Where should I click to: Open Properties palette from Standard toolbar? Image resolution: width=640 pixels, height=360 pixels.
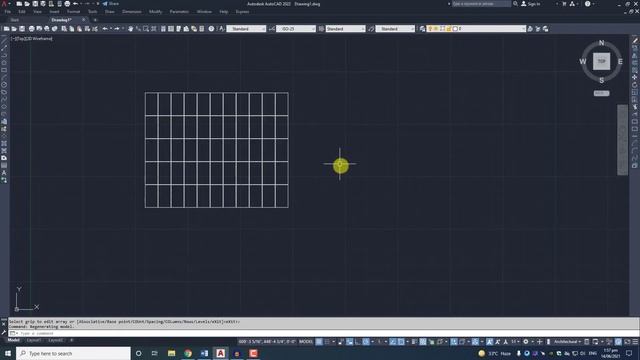pos(163,29)
